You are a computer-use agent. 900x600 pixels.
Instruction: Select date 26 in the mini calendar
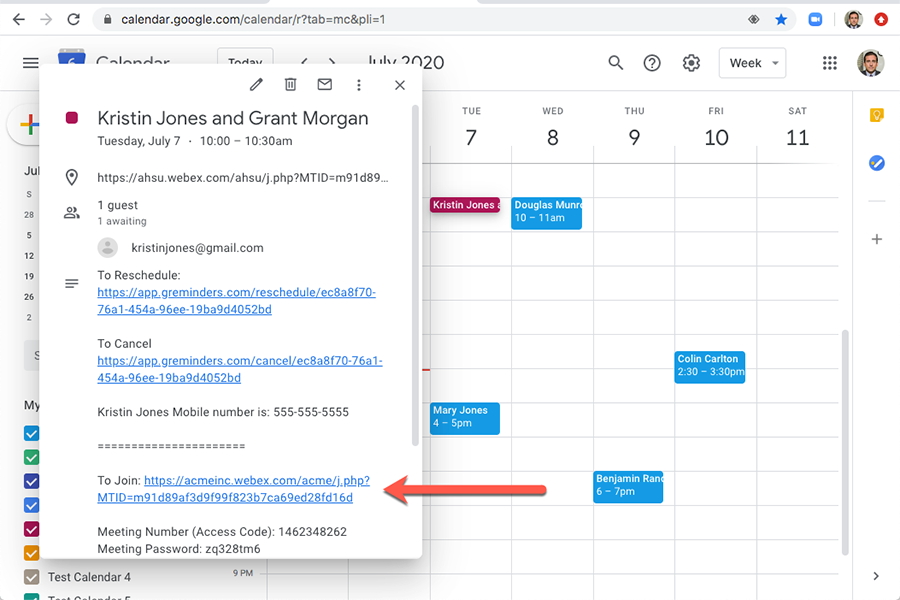[29, 297]
